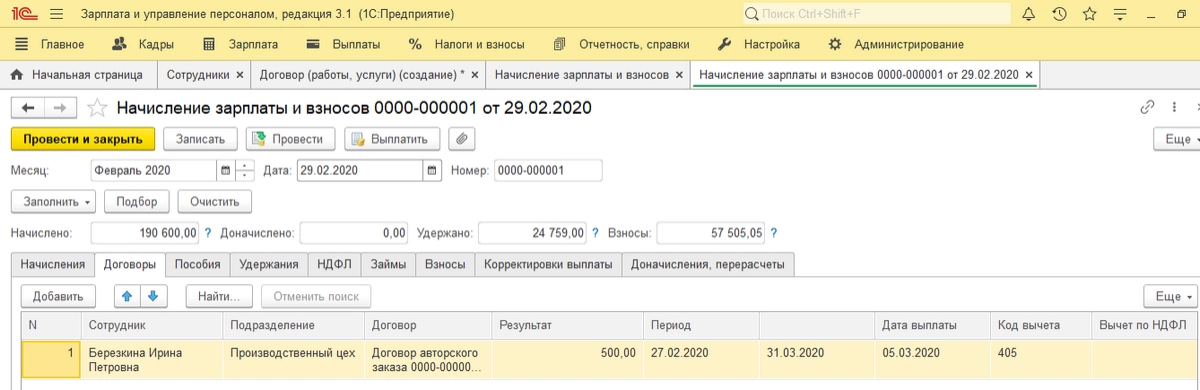This screenshot has height=390, width=1200.
Task: Close the Начисление зарплаты и взносов tab
Action: 680,75
